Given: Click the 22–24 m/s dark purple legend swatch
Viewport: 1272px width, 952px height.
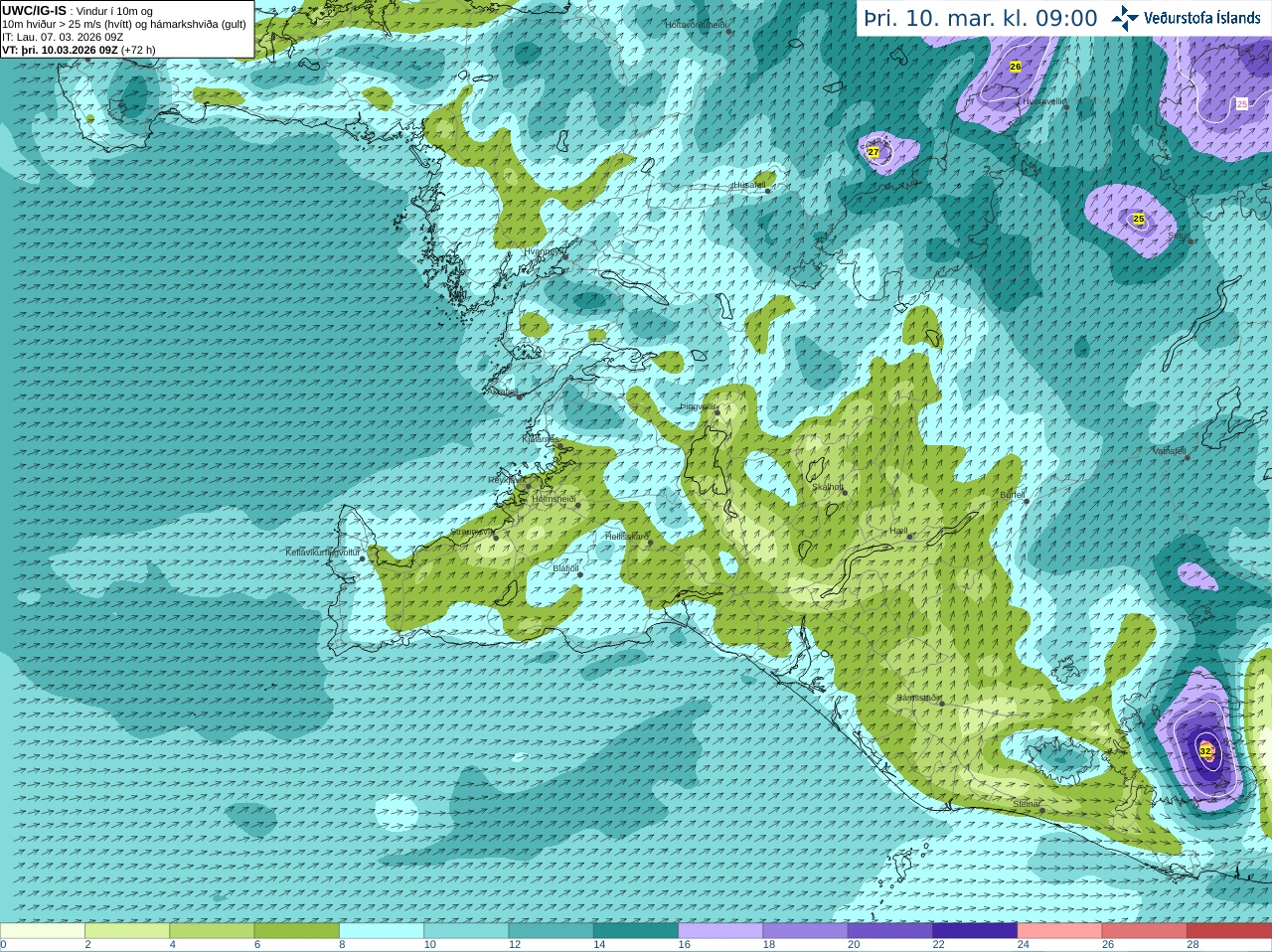Looking at the screenshot, I should 975,931.
